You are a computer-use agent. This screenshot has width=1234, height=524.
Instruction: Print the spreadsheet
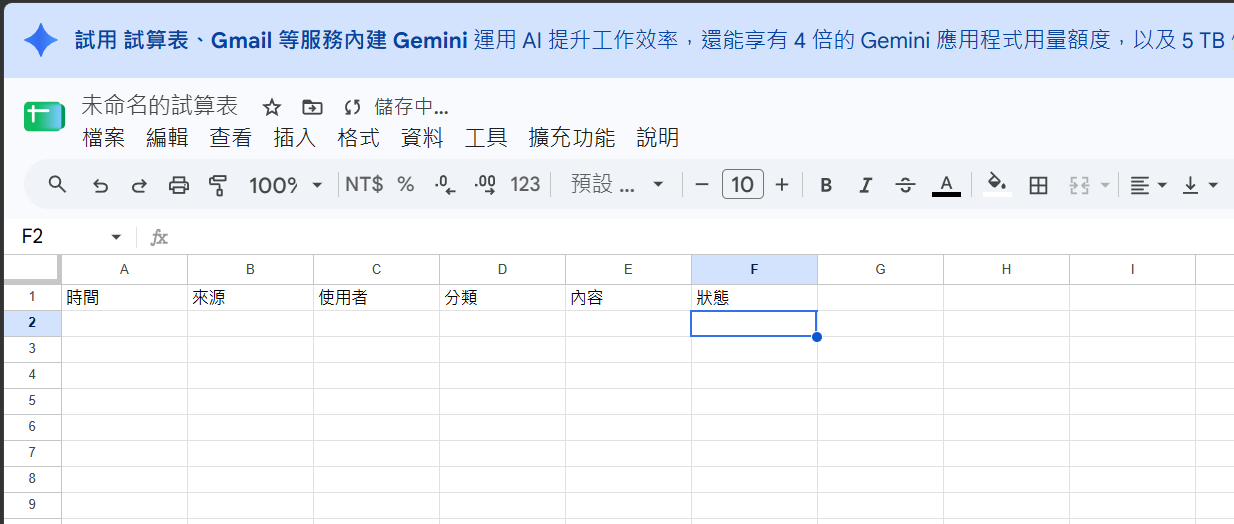point(179,185)
